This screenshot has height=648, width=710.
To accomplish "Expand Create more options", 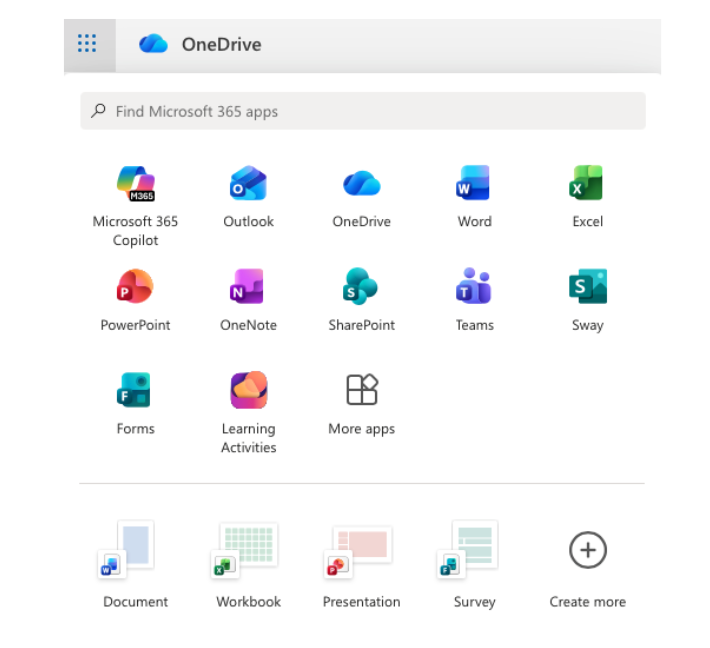I will click(587, 551).
